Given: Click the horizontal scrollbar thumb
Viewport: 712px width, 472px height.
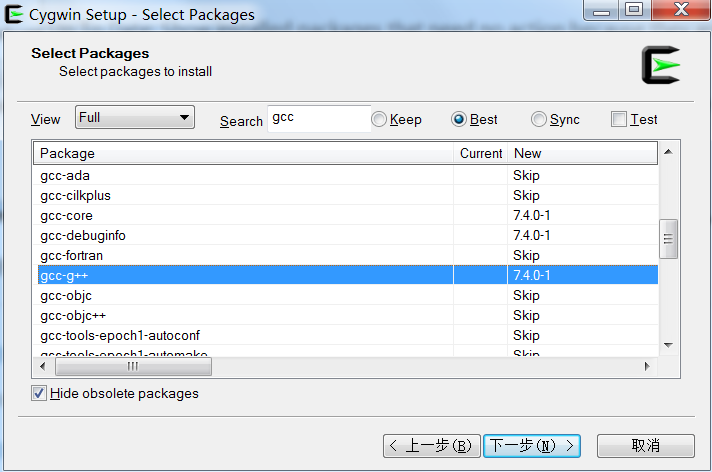Looking at the screenshot, I should point(133,366).
